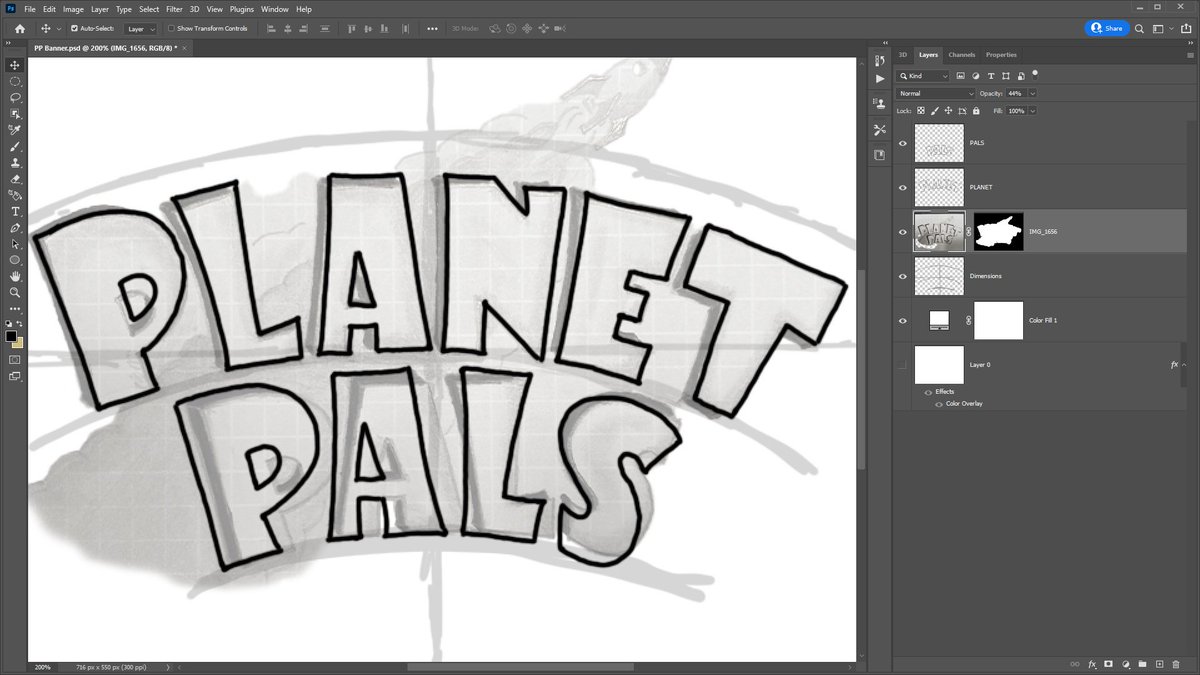
Task: Open the Normal blend mode dropdown
Action: tap(936, 93)
